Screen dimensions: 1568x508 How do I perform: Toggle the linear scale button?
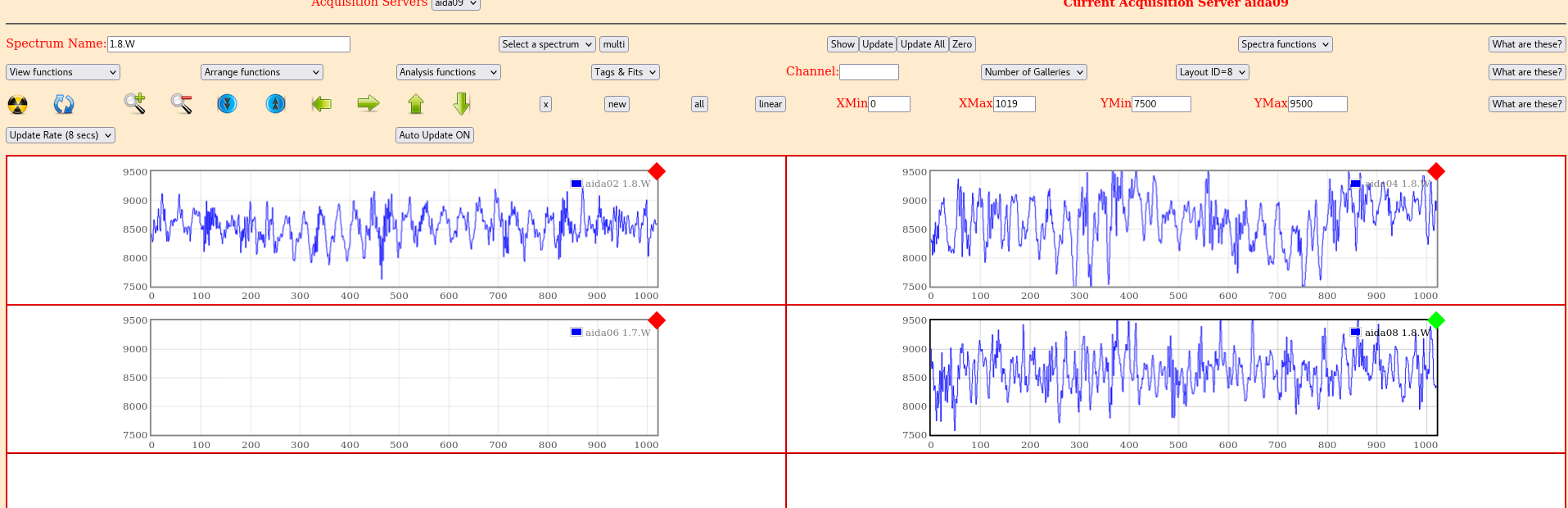pyautogui.click(x=770, y=104)
